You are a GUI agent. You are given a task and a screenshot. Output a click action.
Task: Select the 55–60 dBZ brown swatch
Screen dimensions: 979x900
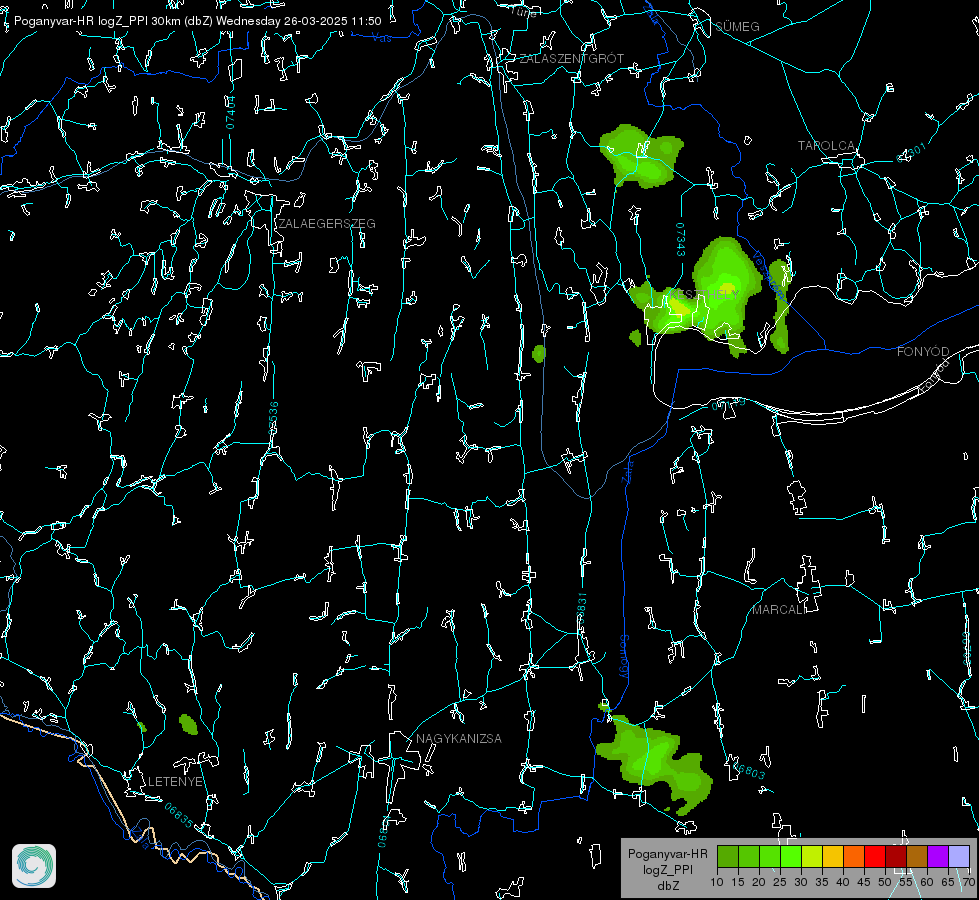point(917,856)
